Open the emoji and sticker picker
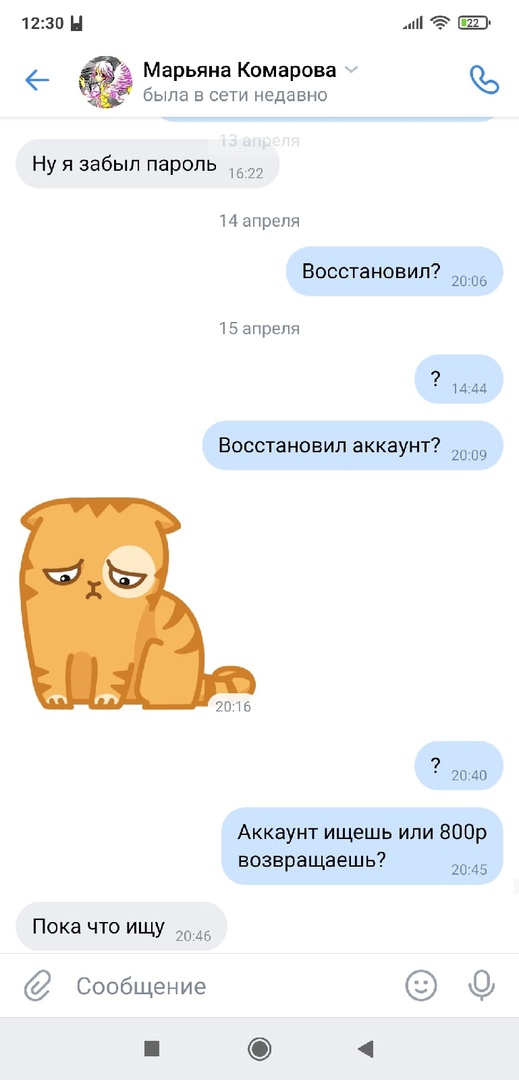 coord(421,986)
